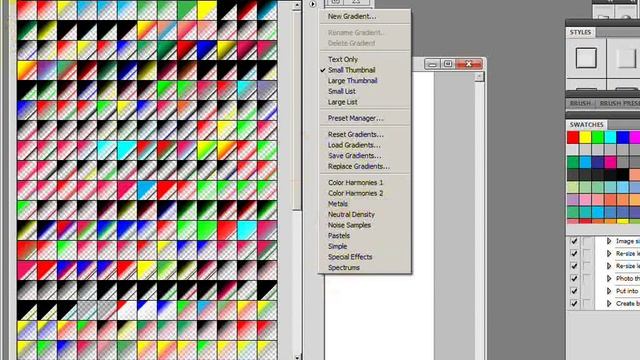The width and height of the screenshot is (640, 360).
Task: Switch gradient view to Text Only
Action: (x=343, y=59)
